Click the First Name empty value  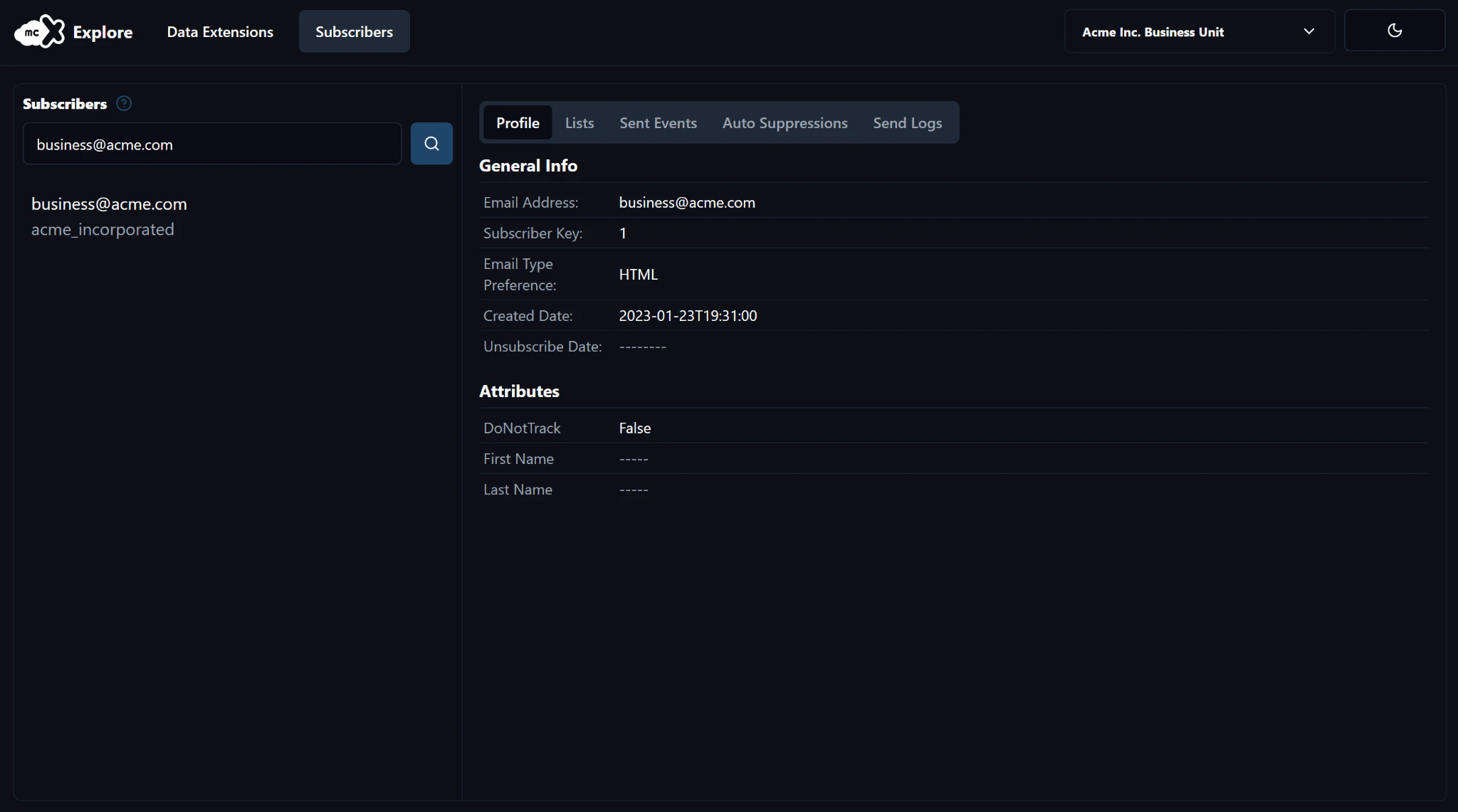[x=634, y=459]
